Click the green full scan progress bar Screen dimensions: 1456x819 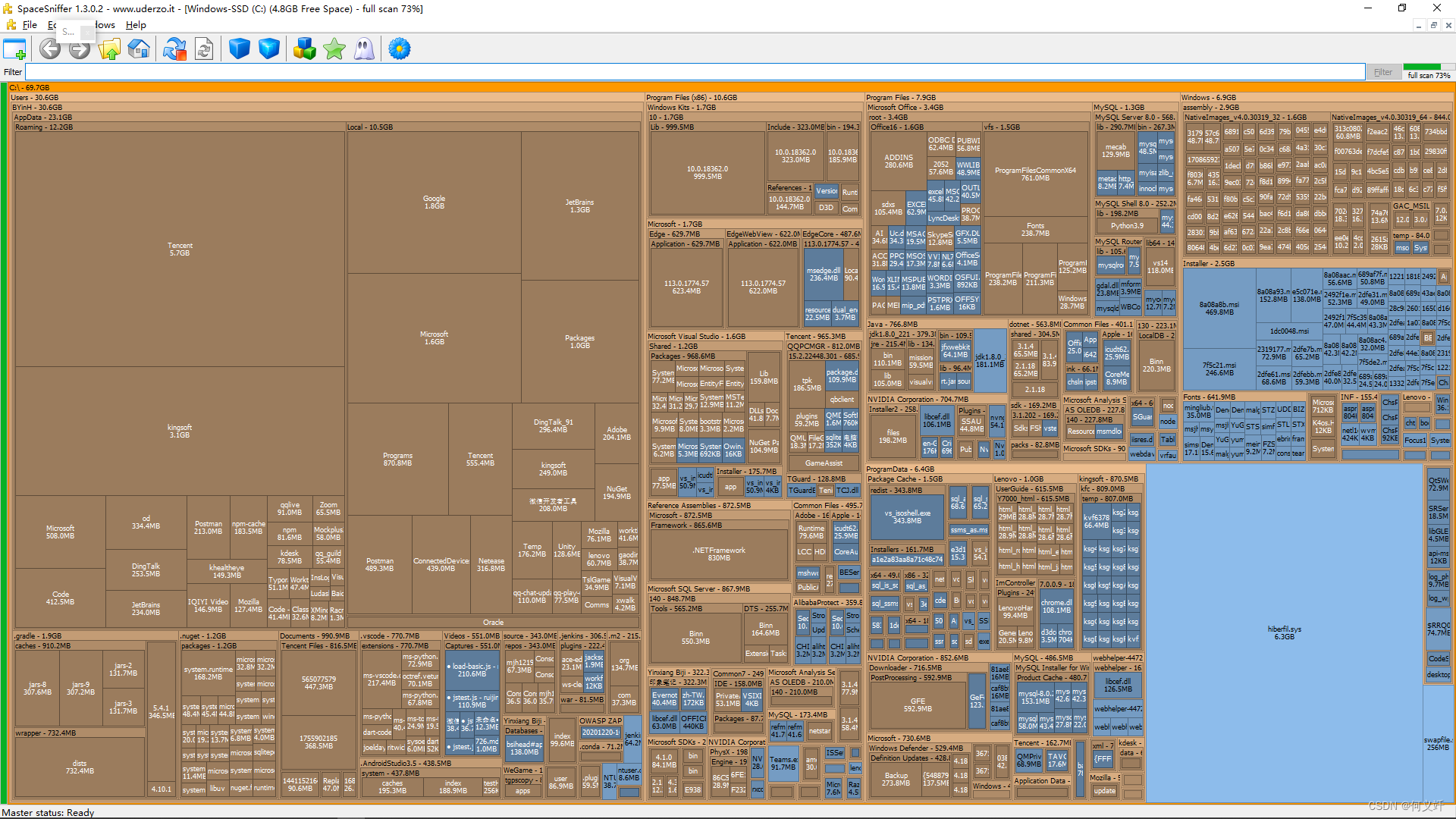[x=1421, y=67]
